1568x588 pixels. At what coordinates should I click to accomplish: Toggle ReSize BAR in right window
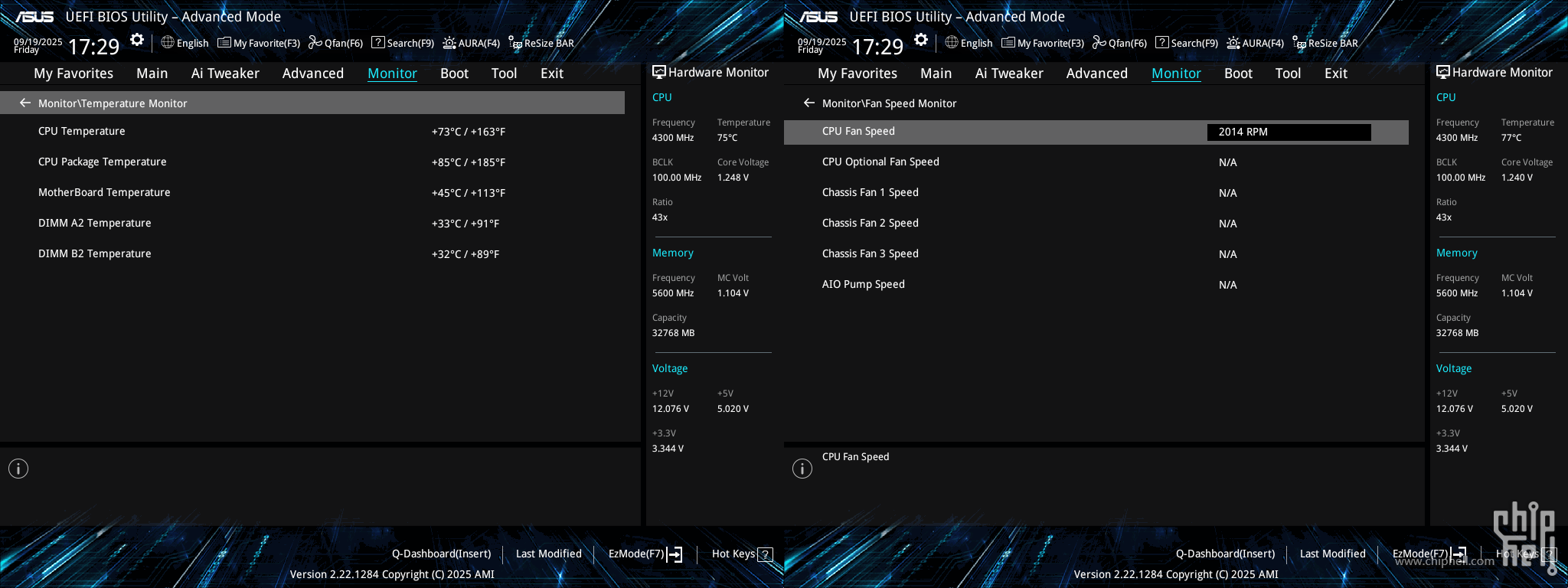click(x=1325, y=43)
